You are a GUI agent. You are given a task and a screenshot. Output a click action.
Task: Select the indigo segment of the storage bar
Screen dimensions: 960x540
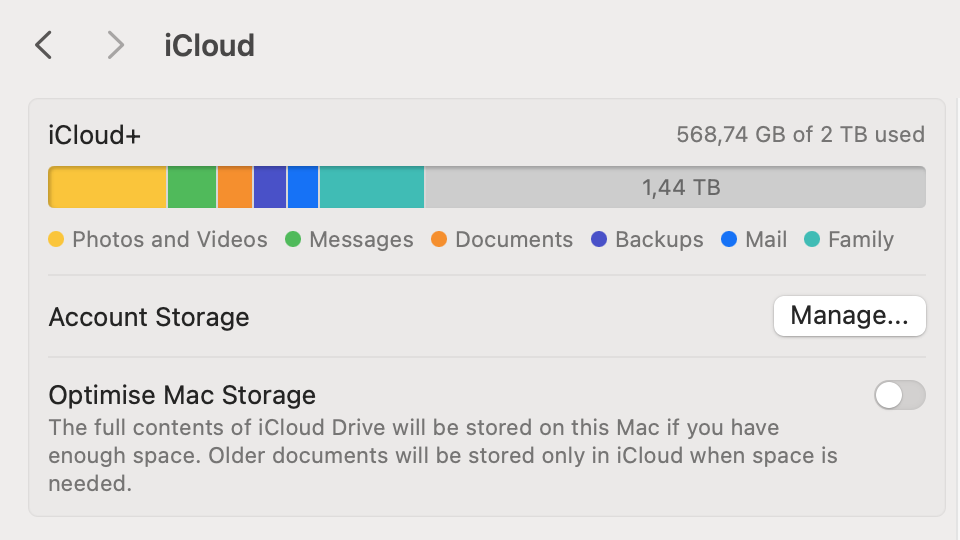270,187
